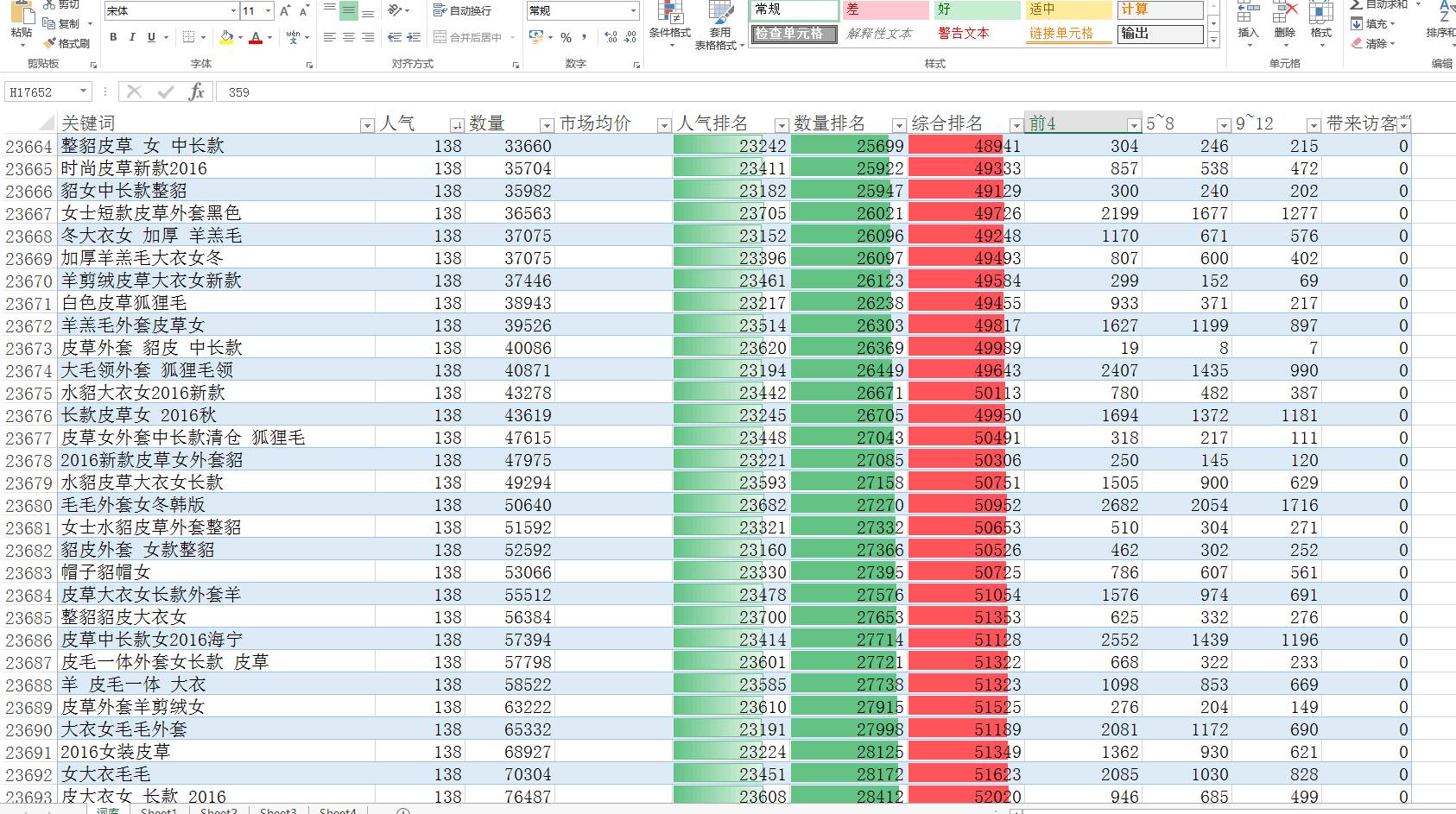Open Format as Table (套用表格格式)

point(720,24)
